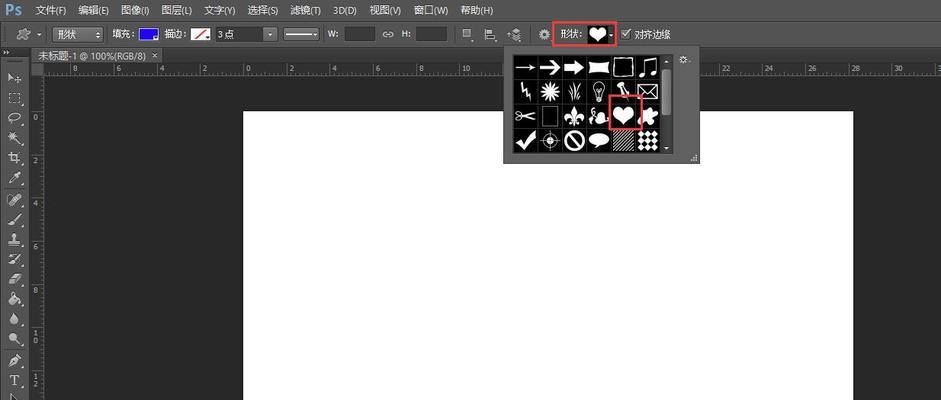941x400 pixels.
Task: Choose the banner shape
Action: pos(599,68)
